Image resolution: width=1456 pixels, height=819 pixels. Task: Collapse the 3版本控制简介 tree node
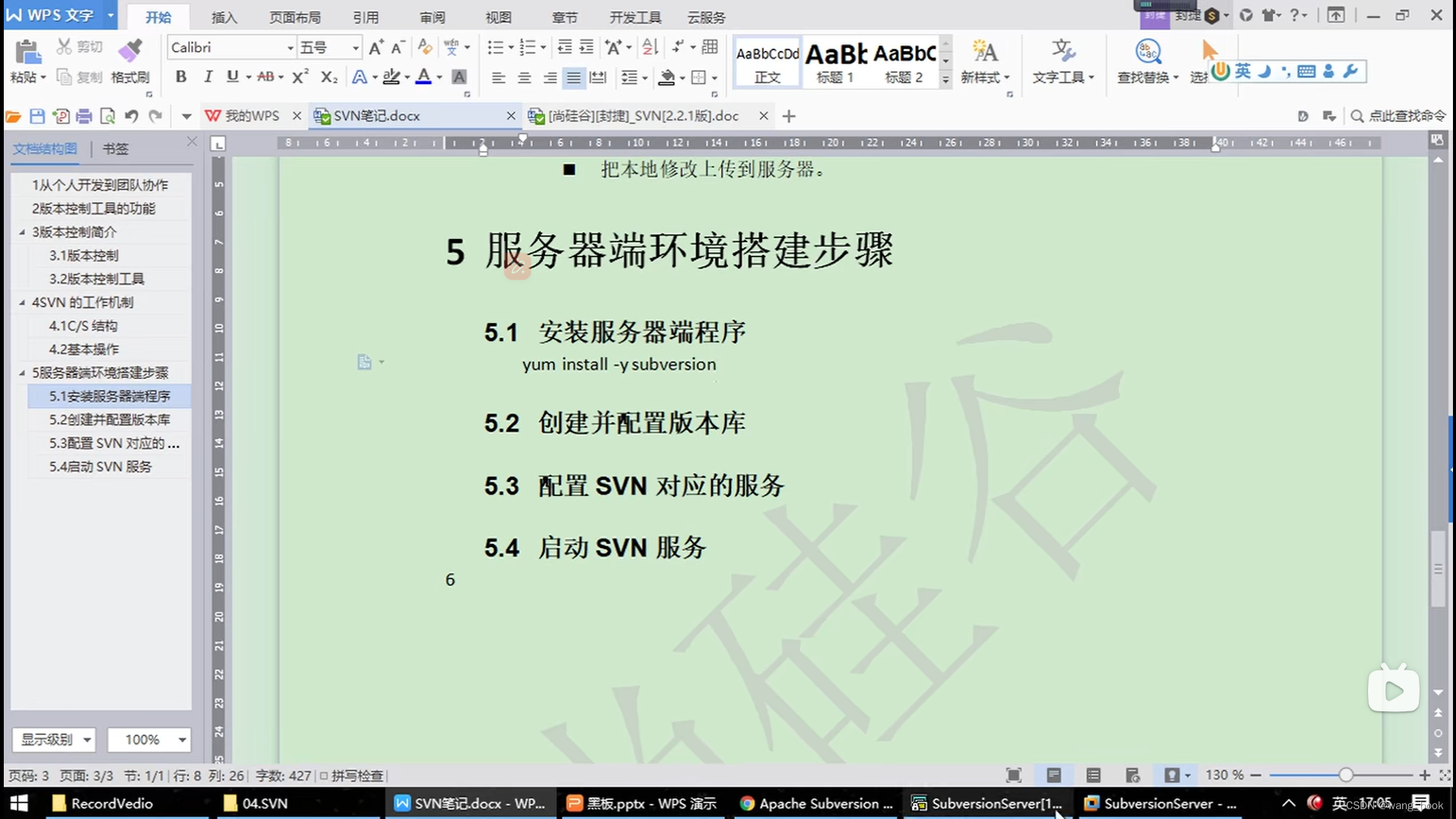23,232
